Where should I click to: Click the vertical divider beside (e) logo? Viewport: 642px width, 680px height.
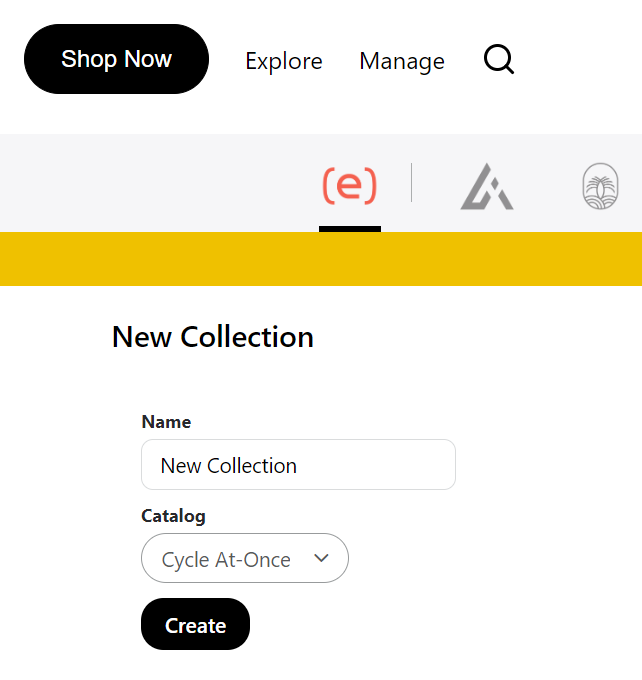click(x=411, y=183)
